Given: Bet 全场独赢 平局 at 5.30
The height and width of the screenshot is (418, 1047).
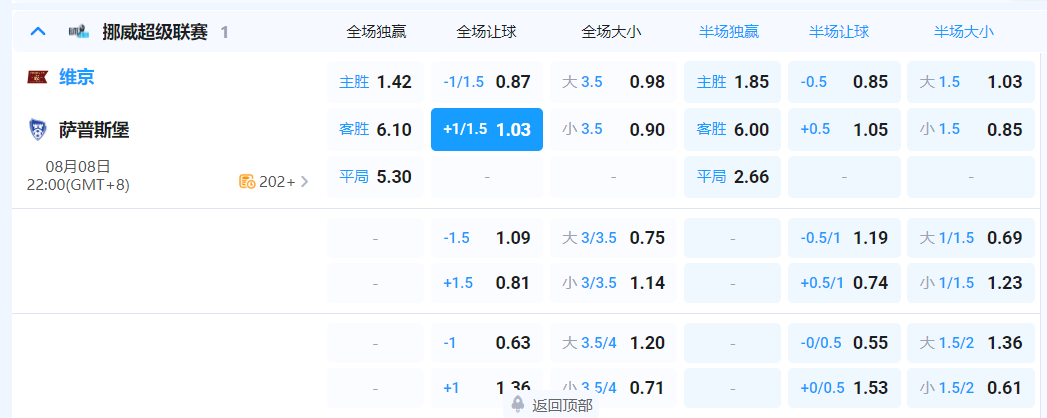Looking at the screenshot, I should (375, 177).
